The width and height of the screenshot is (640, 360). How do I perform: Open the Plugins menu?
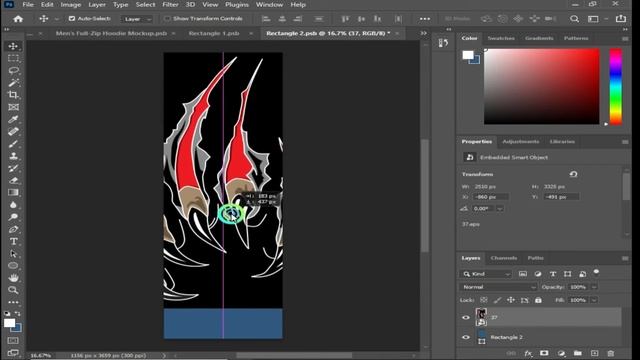[237, 4]
